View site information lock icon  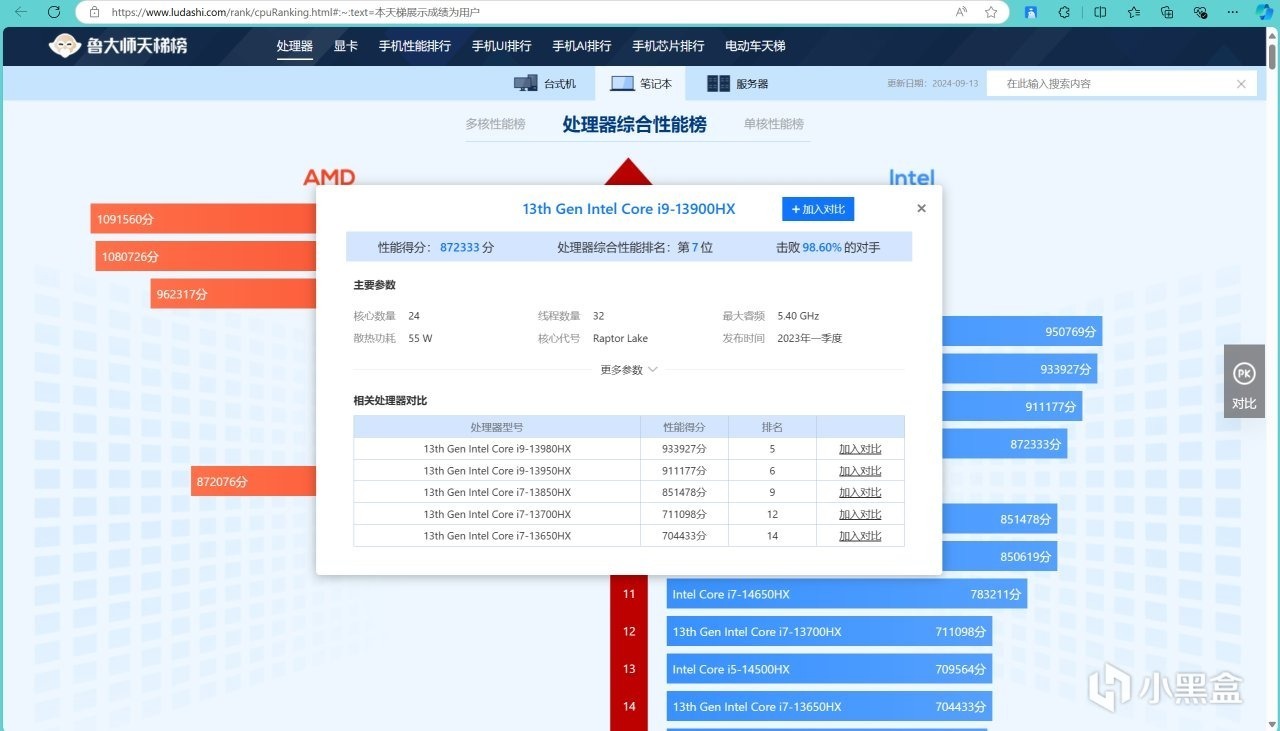(94, 12)
